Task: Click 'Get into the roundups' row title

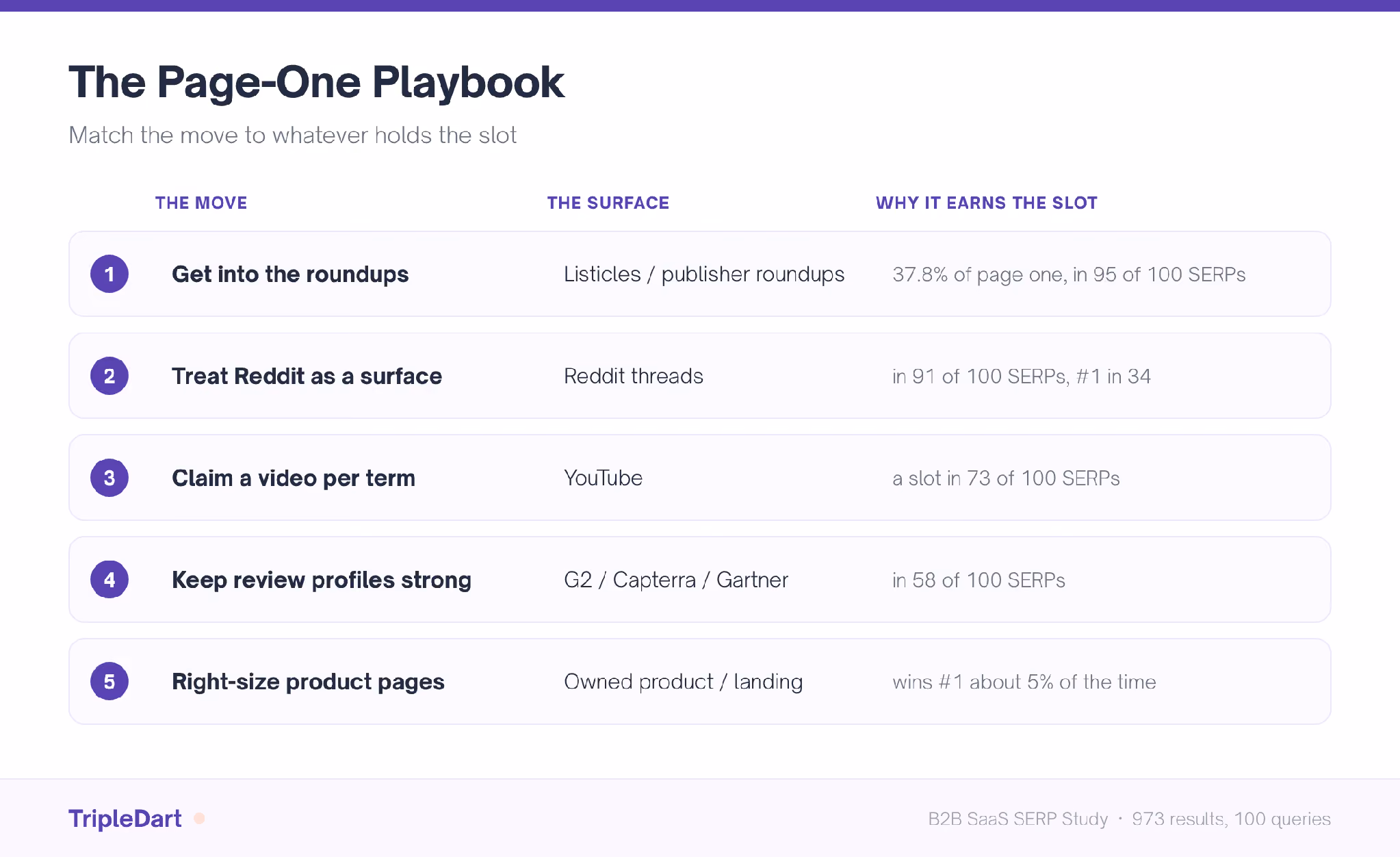Action: coord(290,274)
